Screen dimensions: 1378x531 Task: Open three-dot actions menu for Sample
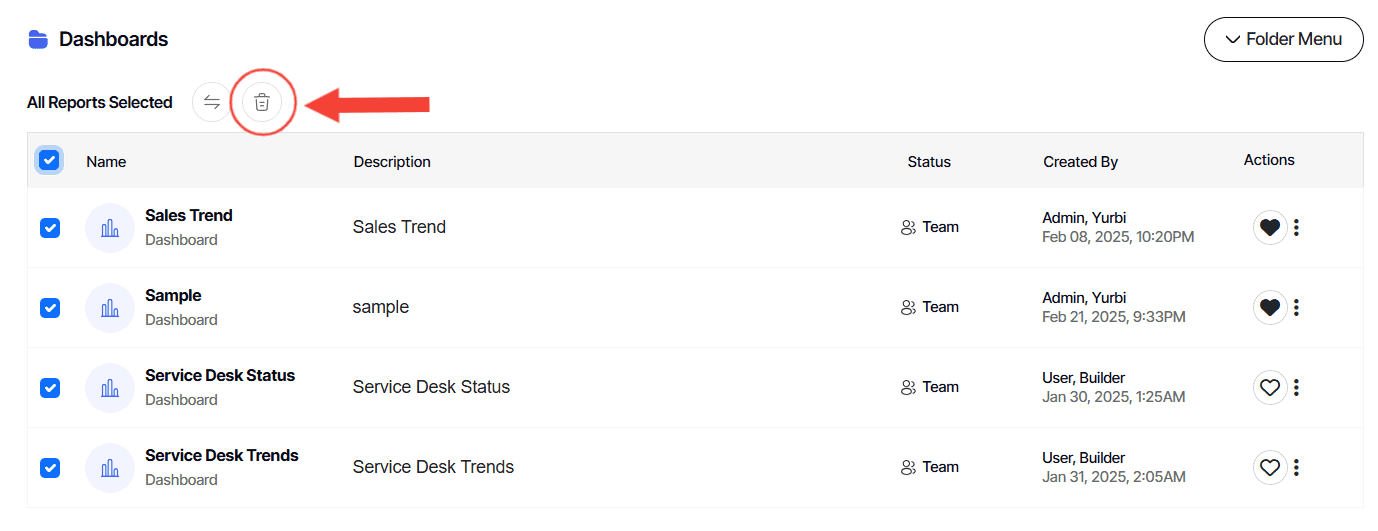[x=1296, y=307]
